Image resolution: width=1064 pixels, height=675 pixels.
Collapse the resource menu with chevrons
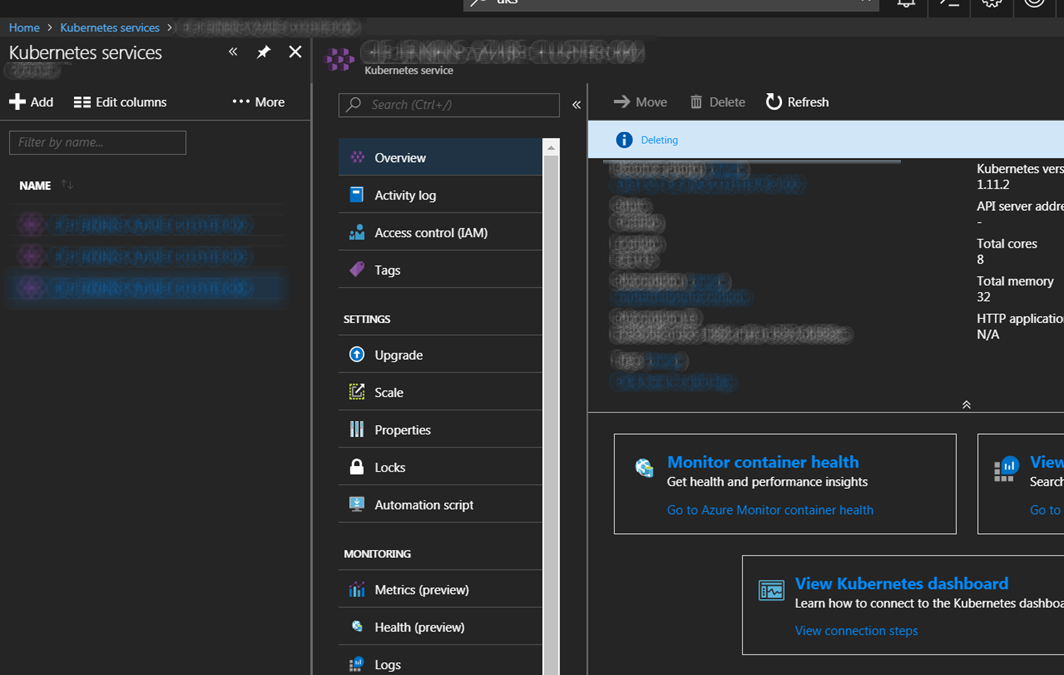click(x=576, y=104)
